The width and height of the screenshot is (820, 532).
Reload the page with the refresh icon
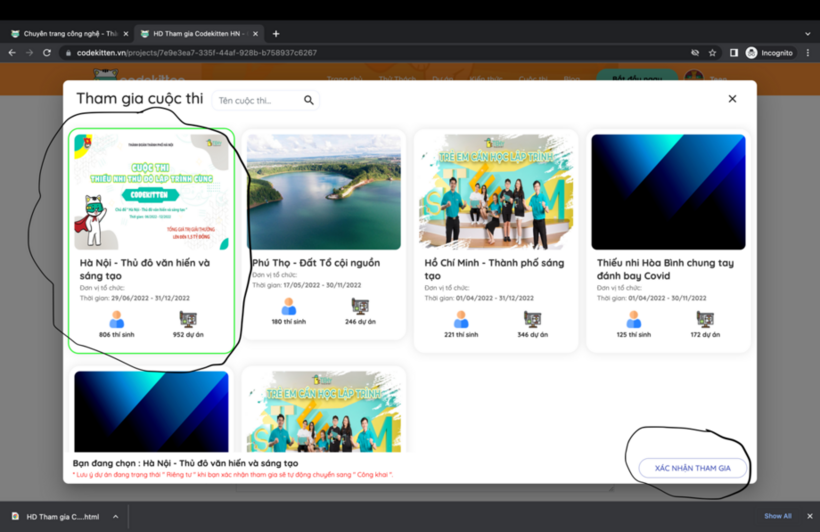pos(47,53)
